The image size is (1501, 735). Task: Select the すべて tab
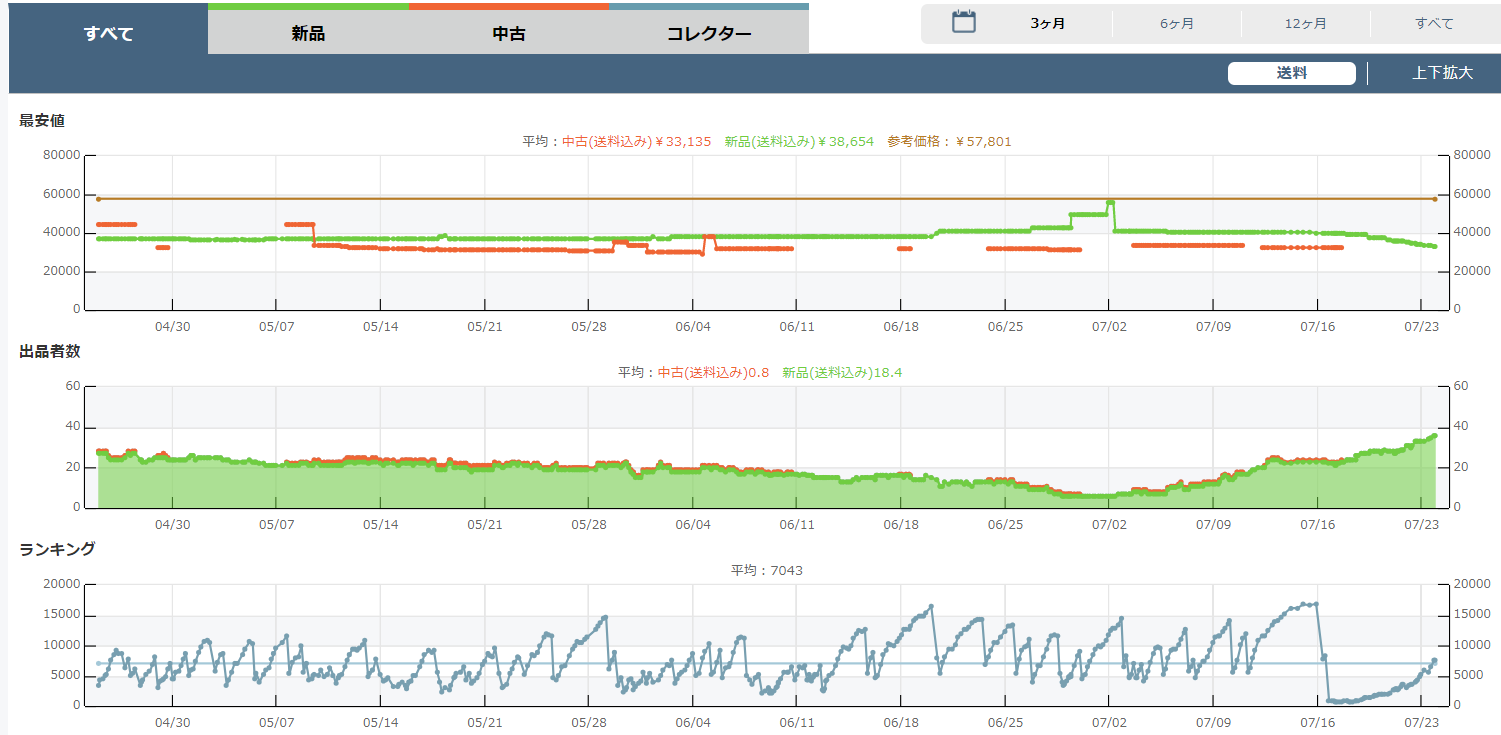(108, 33)
